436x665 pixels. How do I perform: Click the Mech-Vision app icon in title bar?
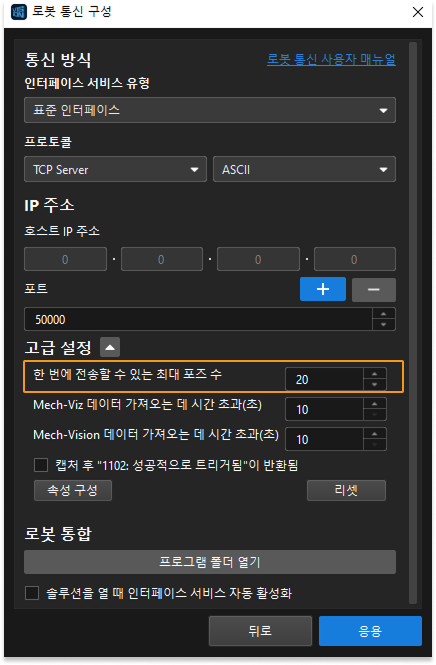point(18,12)
